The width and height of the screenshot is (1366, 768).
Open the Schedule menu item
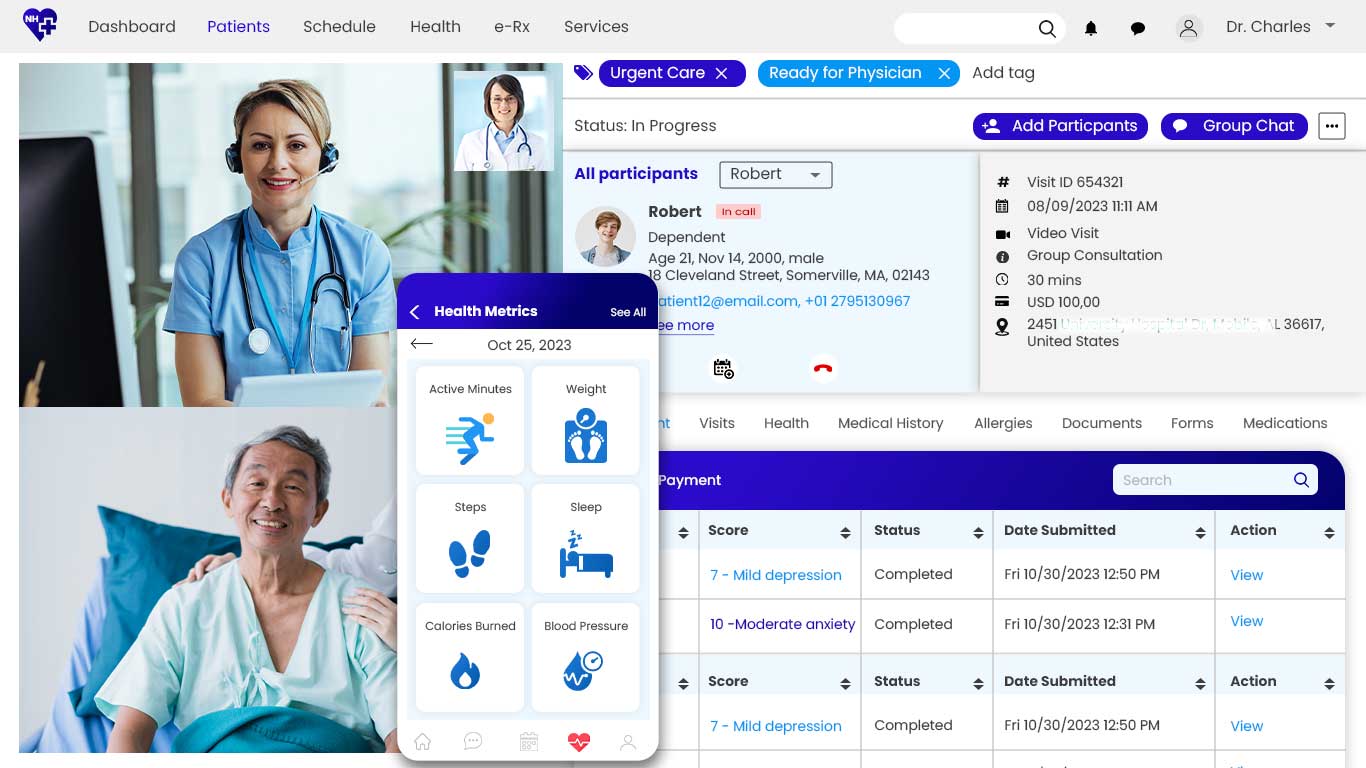click(339, 26)
